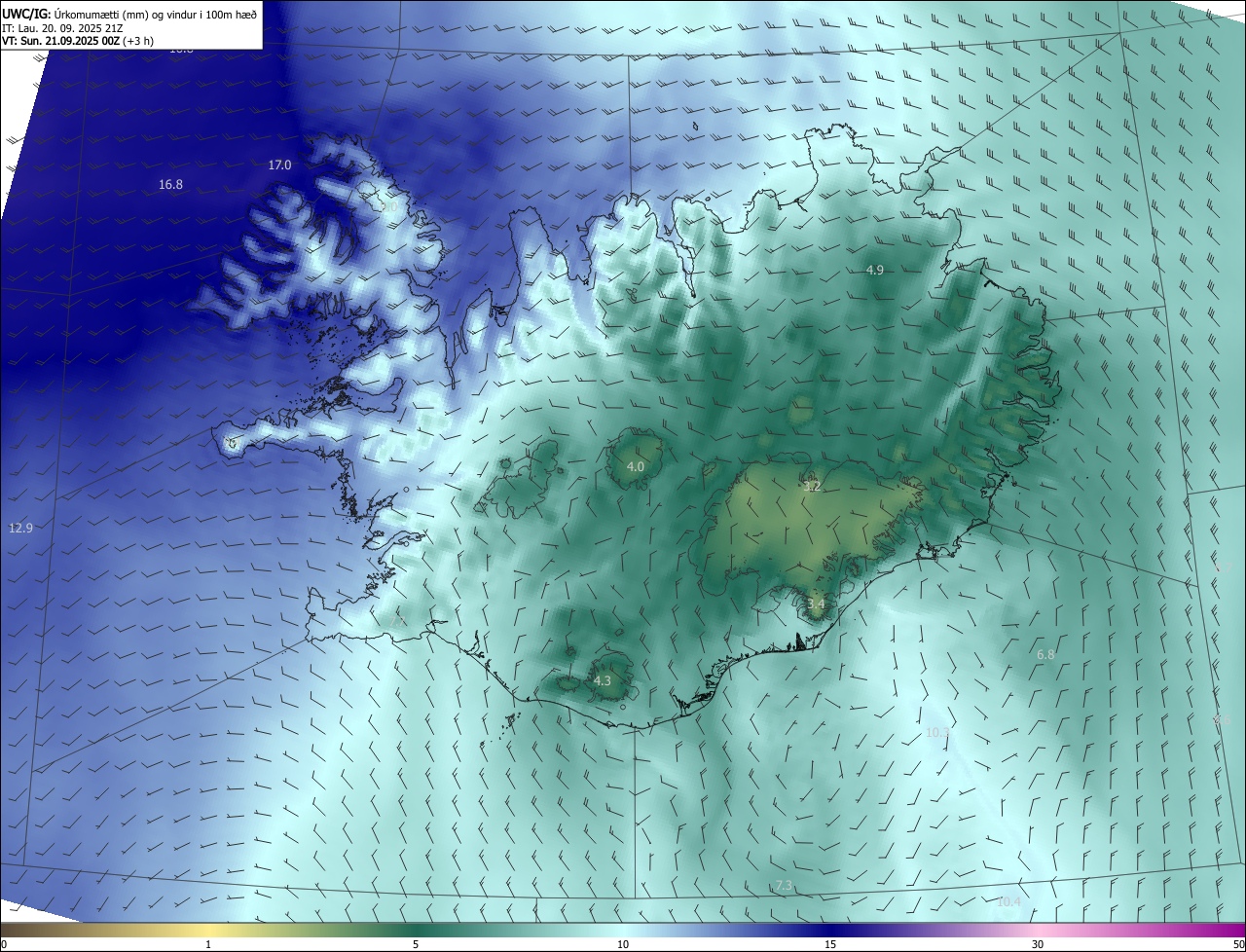This screenshot has width=1246, height=952.
Task: Click the 10 label on color scale
Action: click(x=623, y=944)
